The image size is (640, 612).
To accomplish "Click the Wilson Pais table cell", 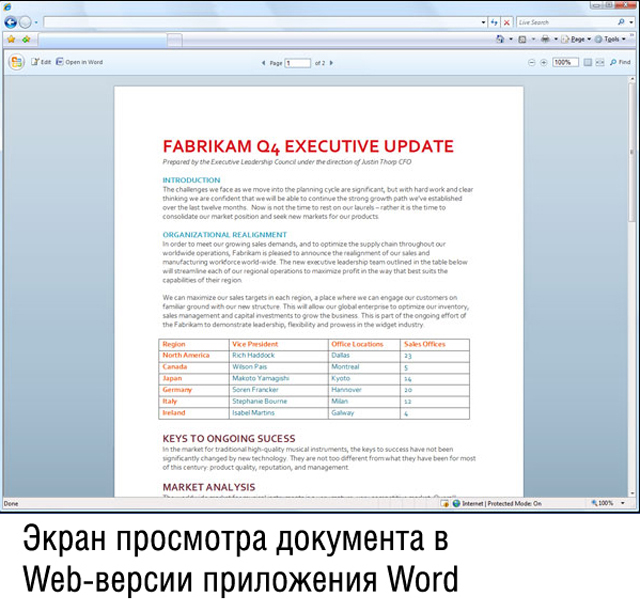I will 278,367.
